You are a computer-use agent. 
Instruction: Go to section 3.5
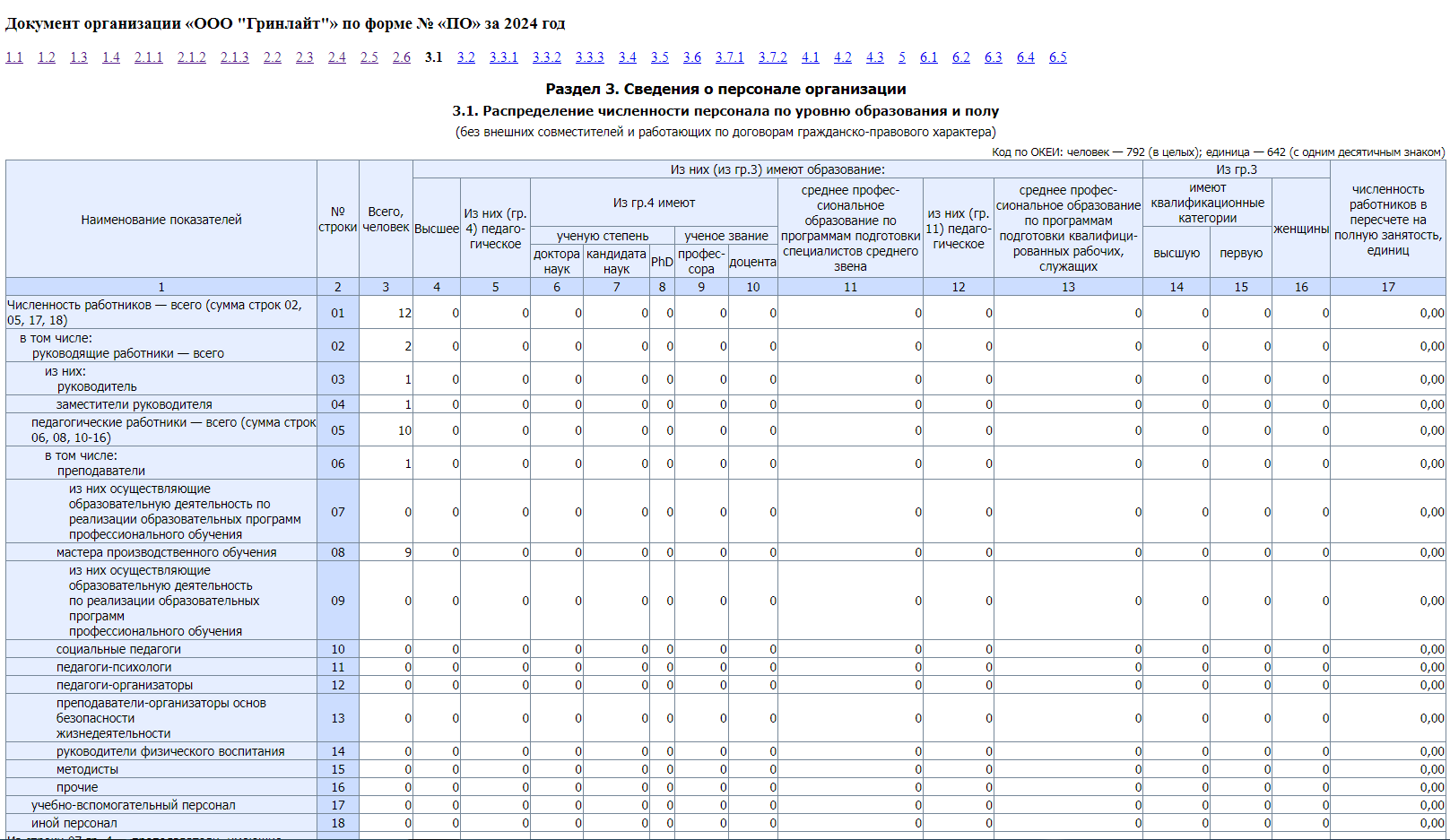point(660,57)
